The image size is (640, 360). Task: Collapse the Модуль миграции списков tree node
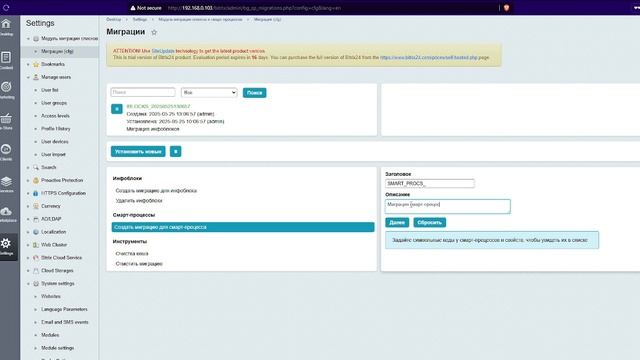click(28, 39)
